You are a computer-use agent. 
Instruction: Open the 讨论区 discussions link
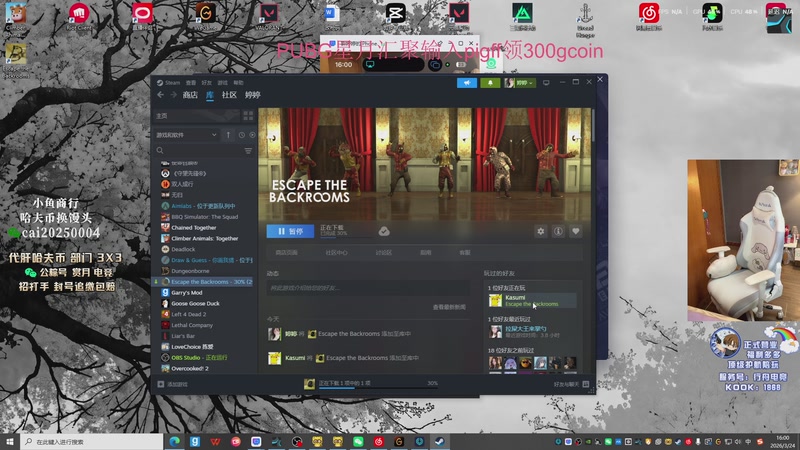[x=384, y=253]
